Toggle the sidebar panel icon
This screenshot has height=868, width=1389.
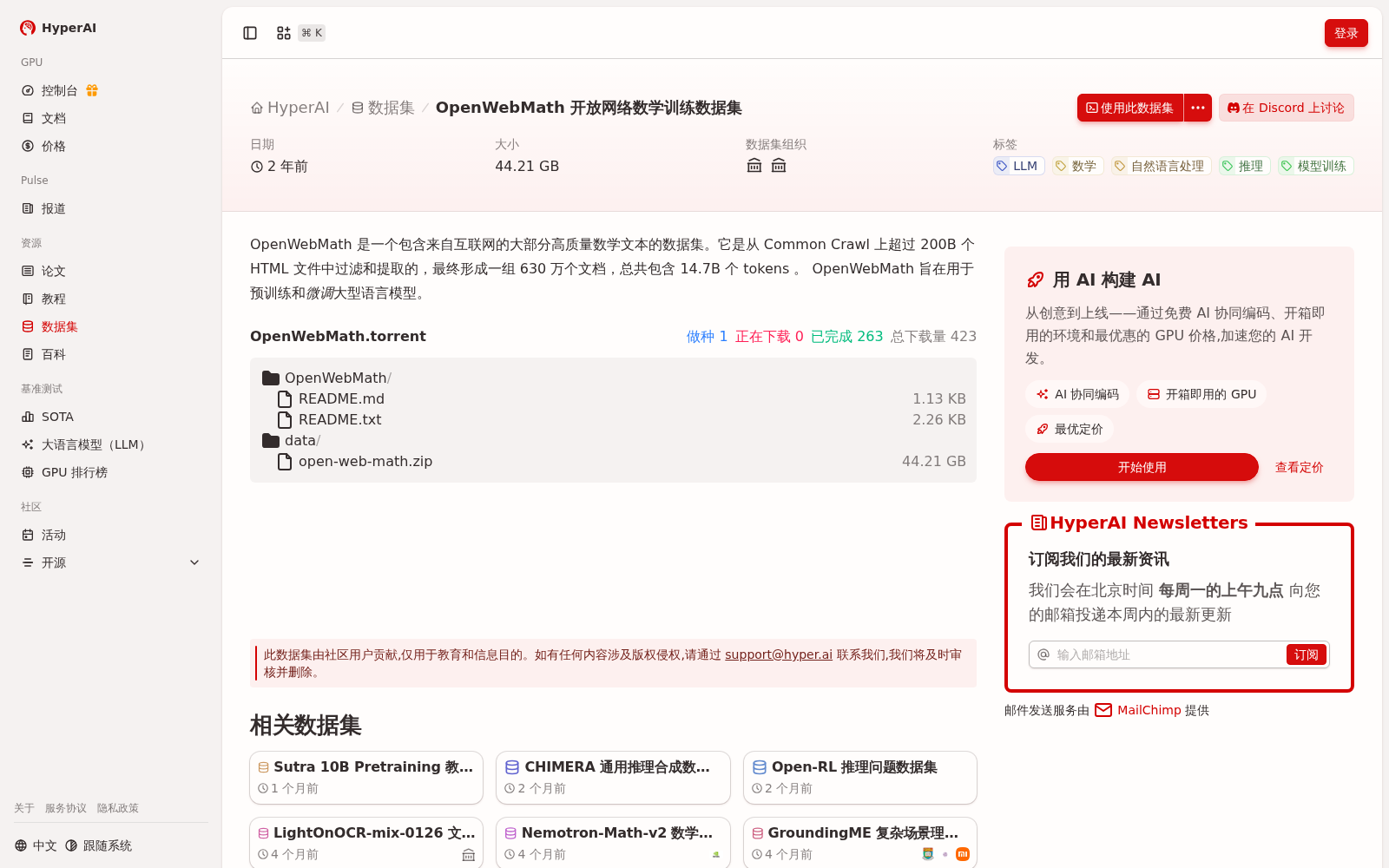[250, 33]
